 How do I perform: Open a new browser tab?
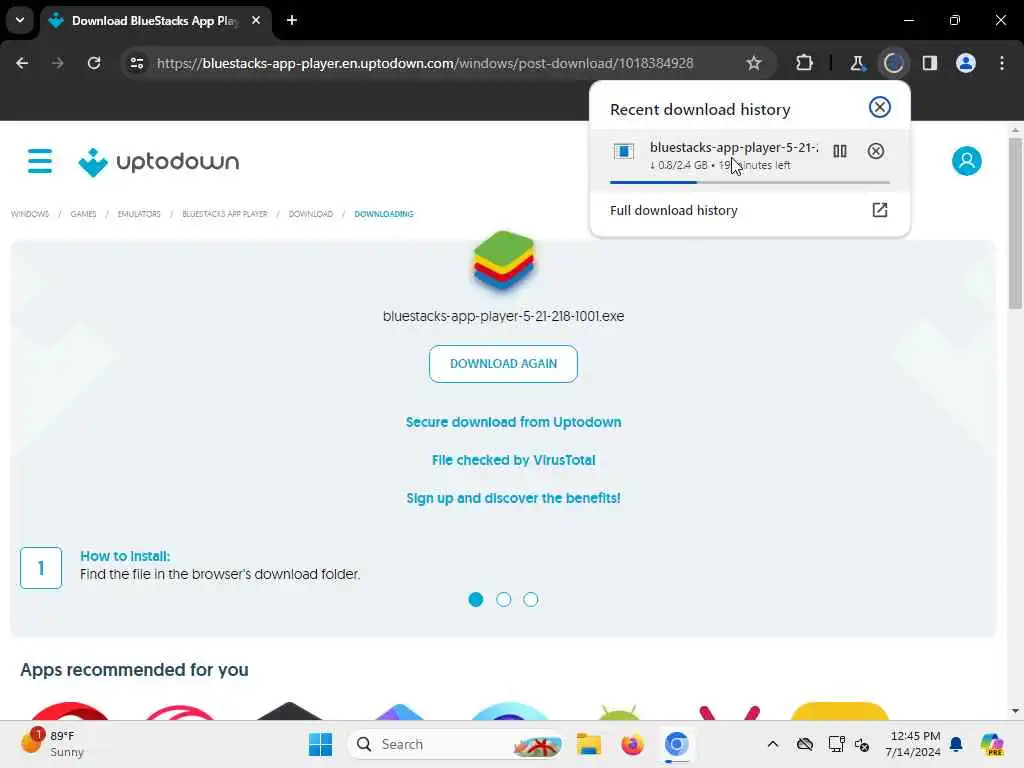click(x=292, y=20)
